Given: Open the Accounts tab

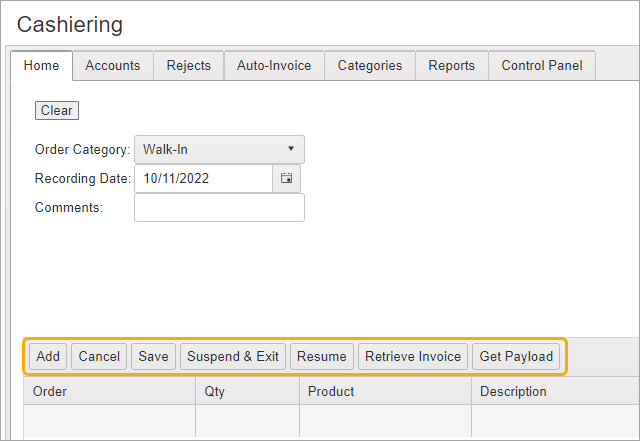Looking at the screenshot, I should (x=112, y=65).
